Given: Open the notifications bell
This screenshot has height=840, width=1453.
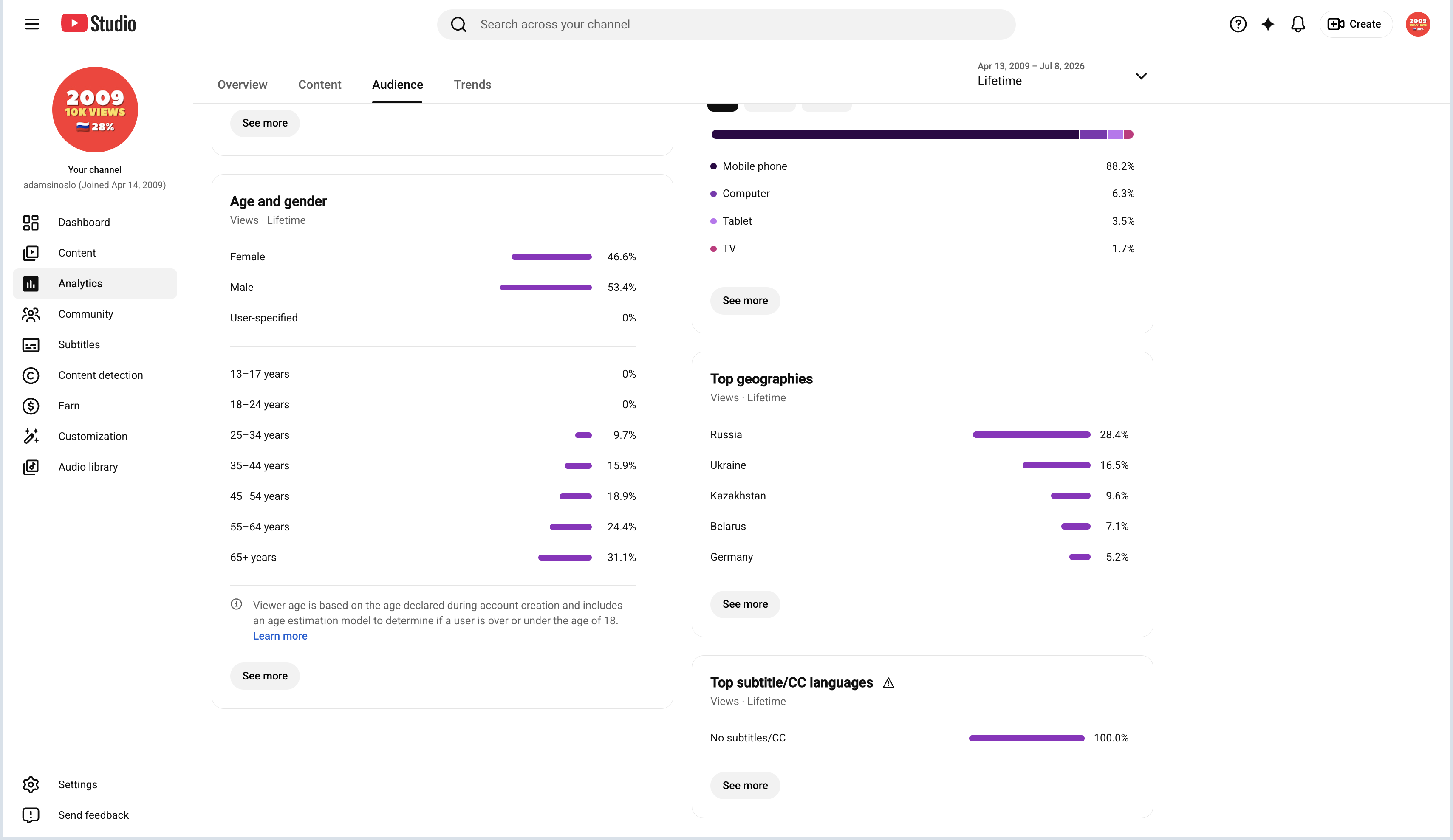Looking at the screenshot, I should (1298, 24).
